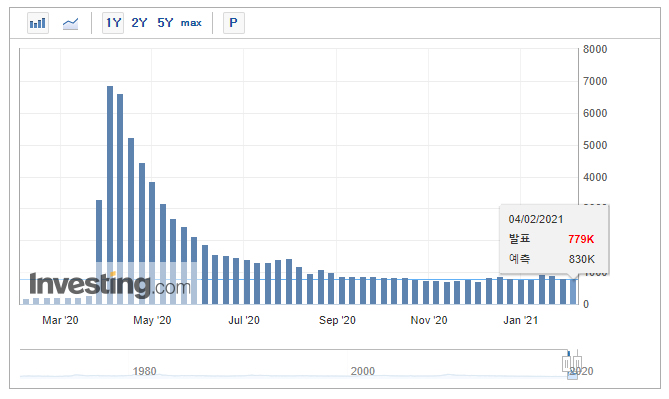Select the max time range
Viewport: 669px width, 399px height.
191,23
